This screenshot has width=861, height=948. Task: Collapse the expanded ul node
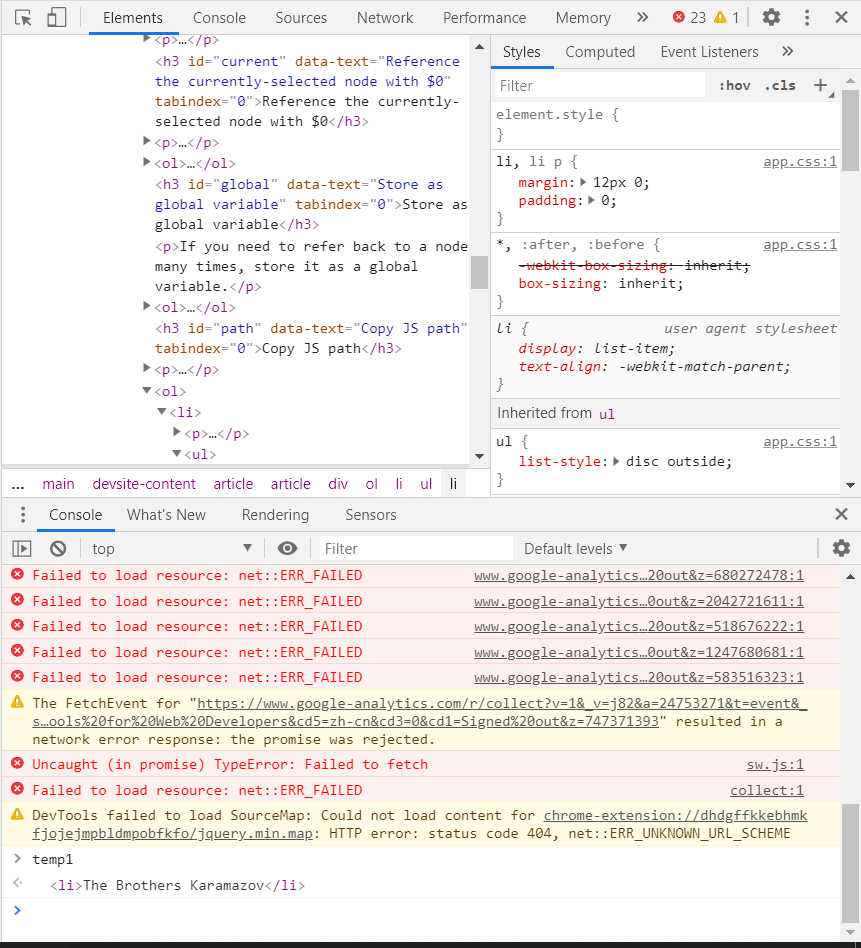tap(177, 453)
